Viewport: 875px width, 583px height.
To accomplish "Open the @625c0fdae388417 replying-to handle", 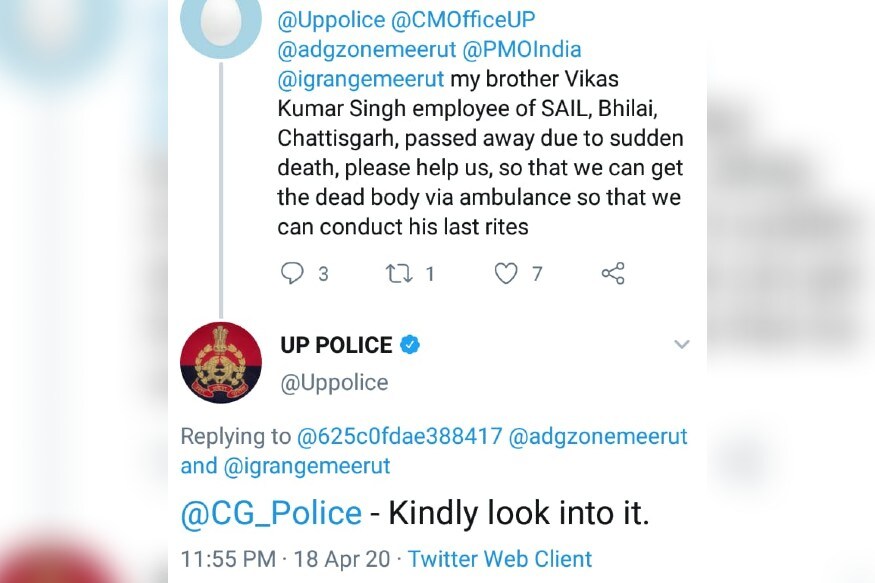I will click(400, 436).
